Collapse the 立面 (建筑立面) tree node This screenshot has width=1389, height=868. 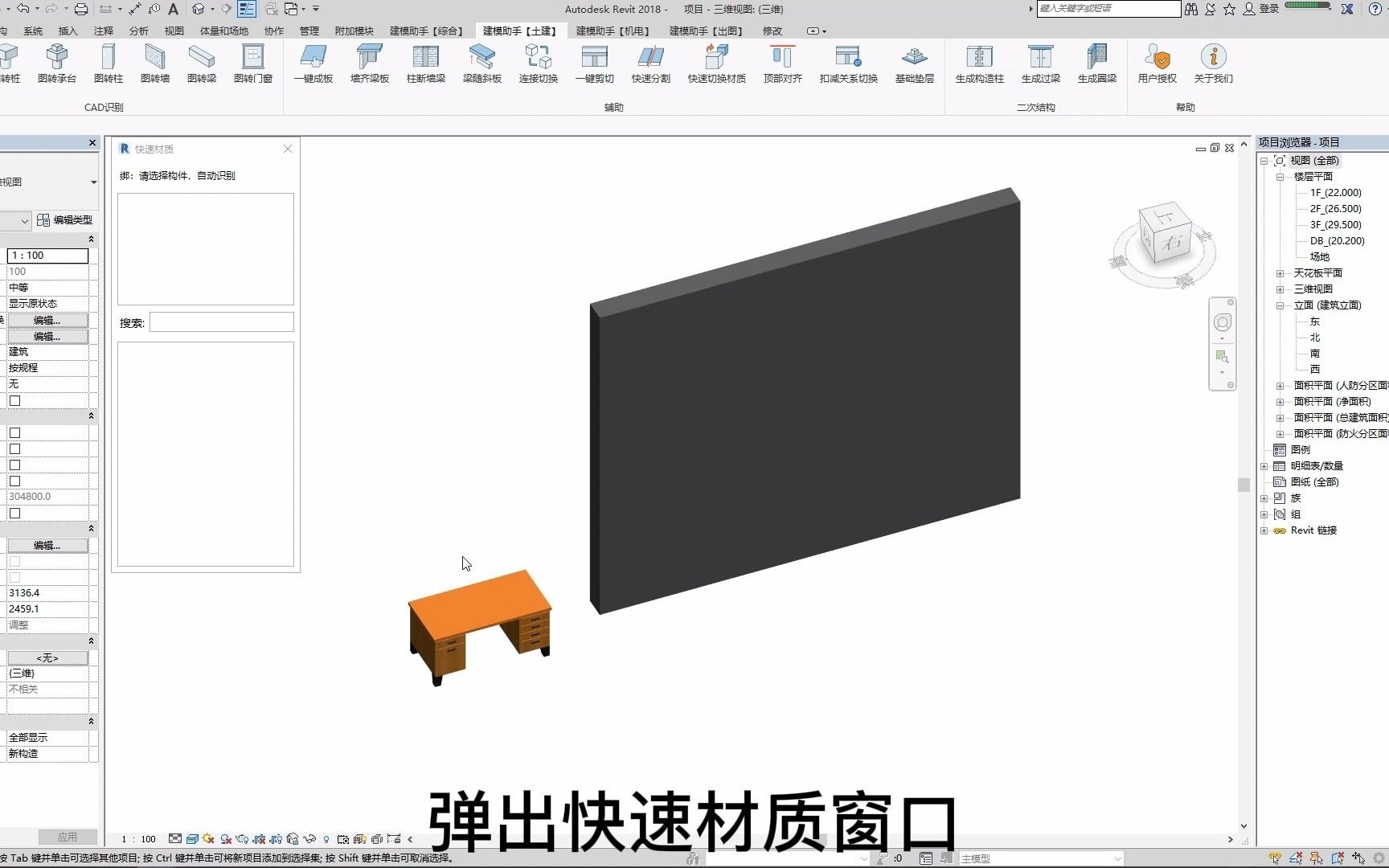[x=1280, y=305]
